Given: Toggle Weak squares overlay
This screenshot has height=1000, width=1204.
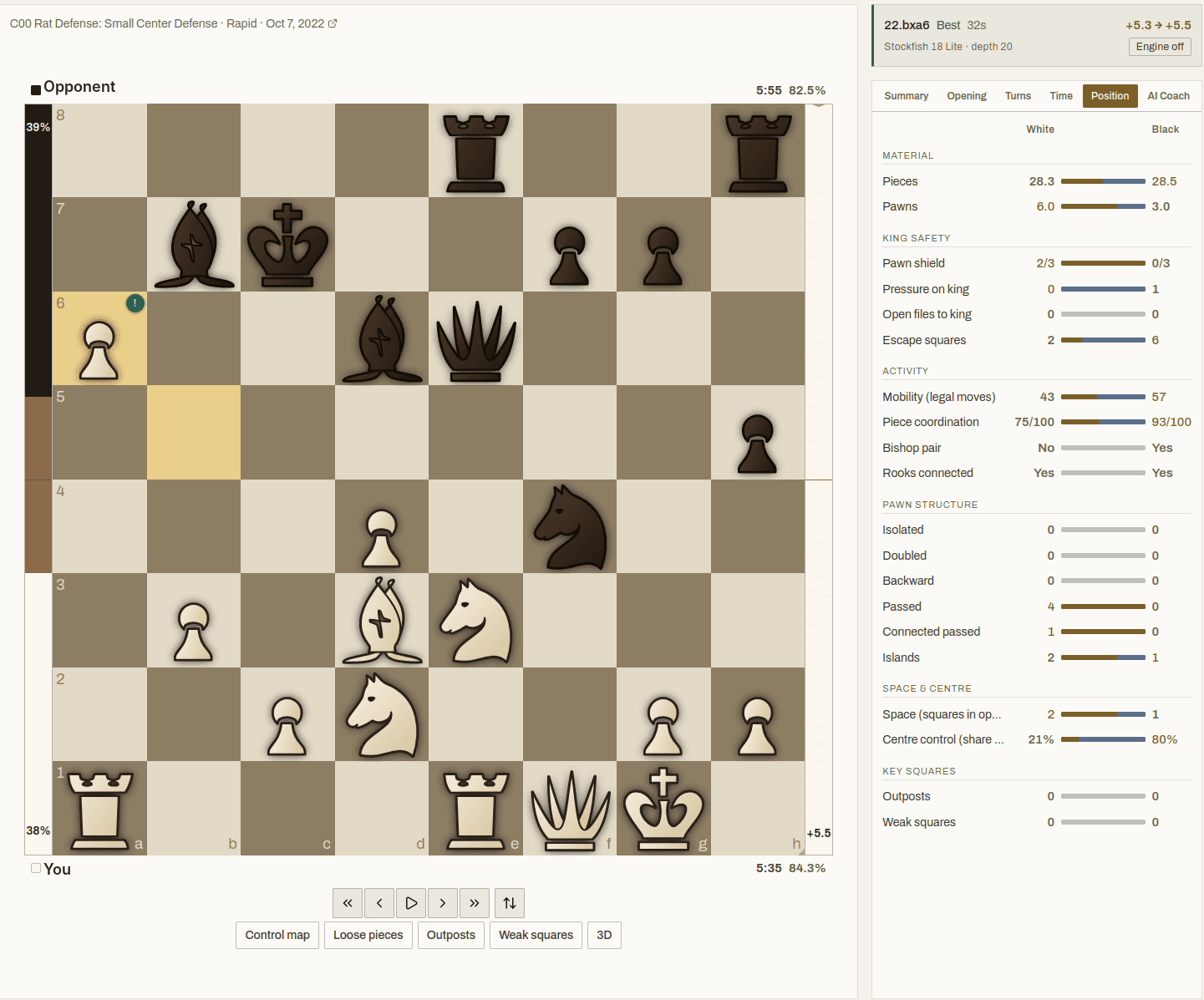Looking at the screenshot, I should pos(536,935).
